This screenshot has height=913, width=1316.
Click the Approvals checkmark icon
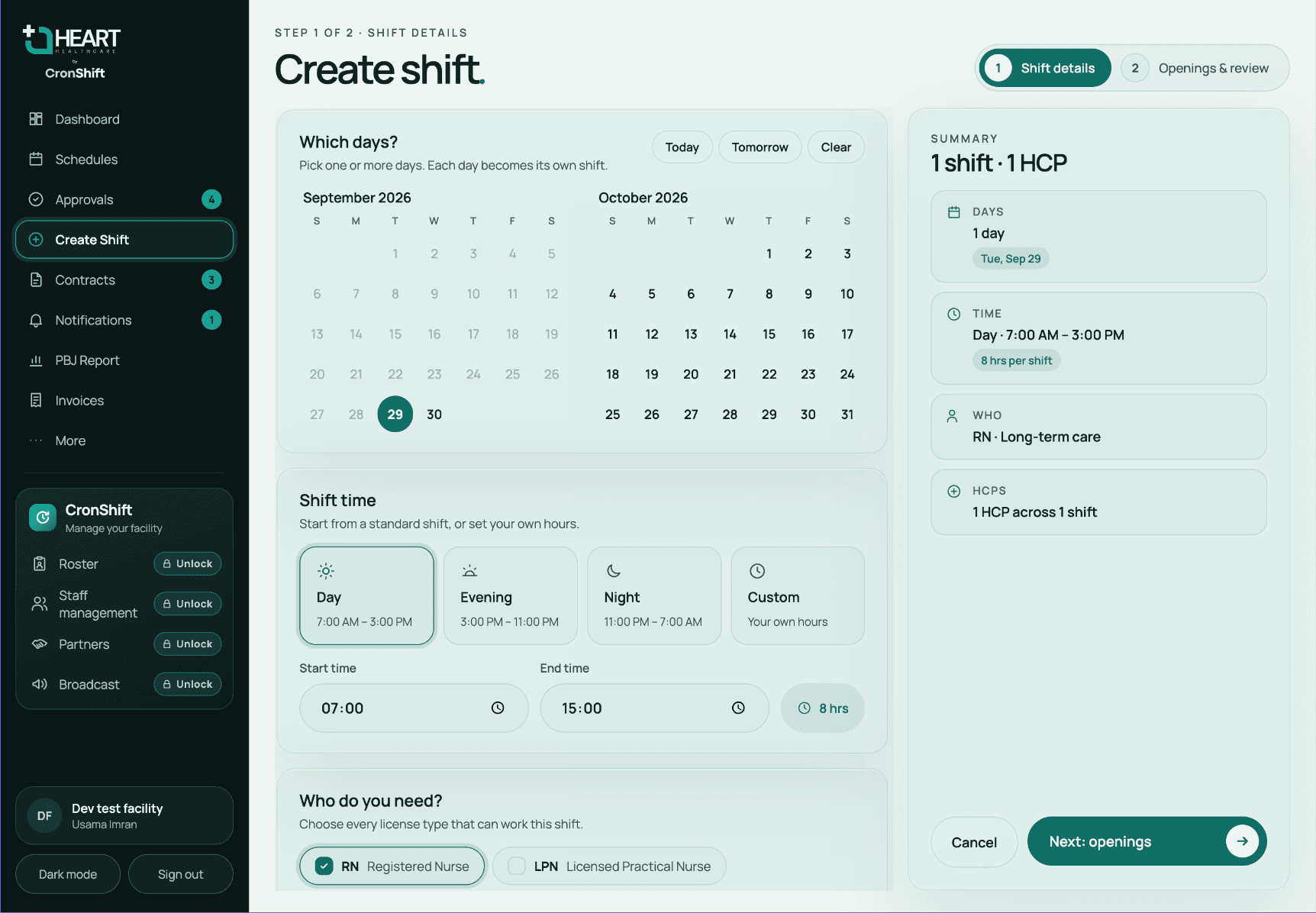(x=36, y=199)
